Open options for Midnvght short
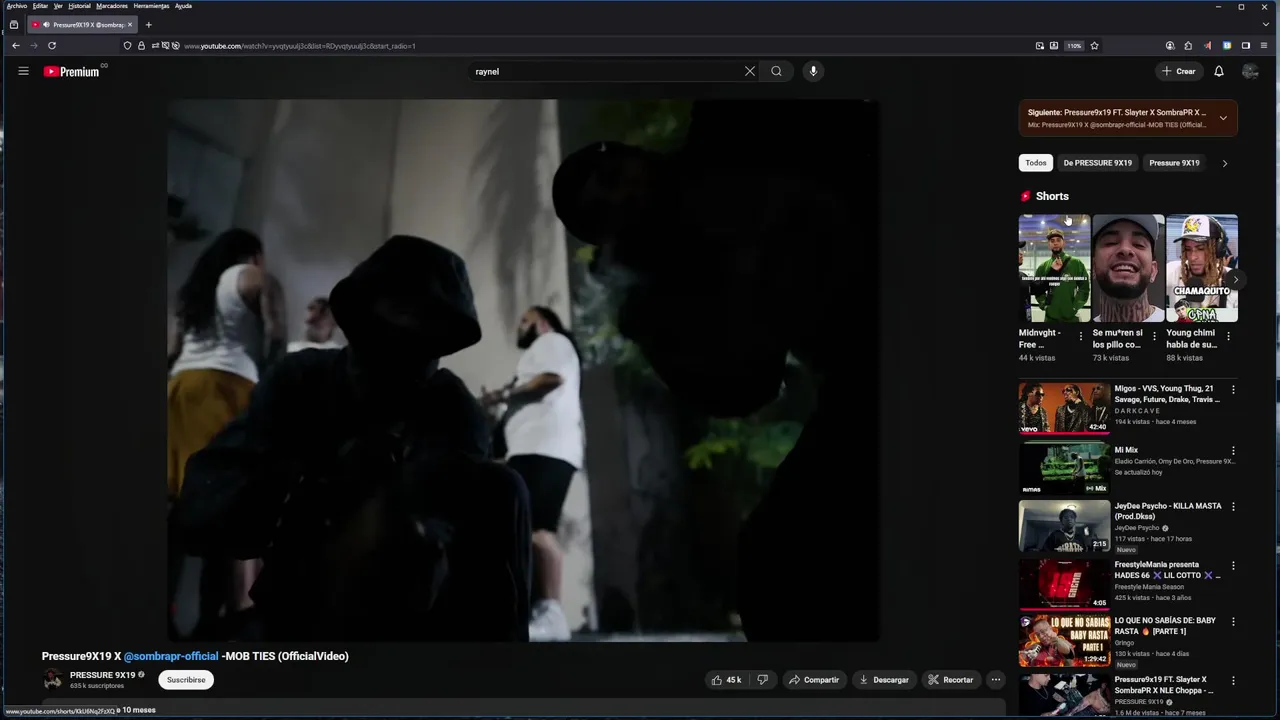Screen dimensions: 1280x720 (1080, 336)
